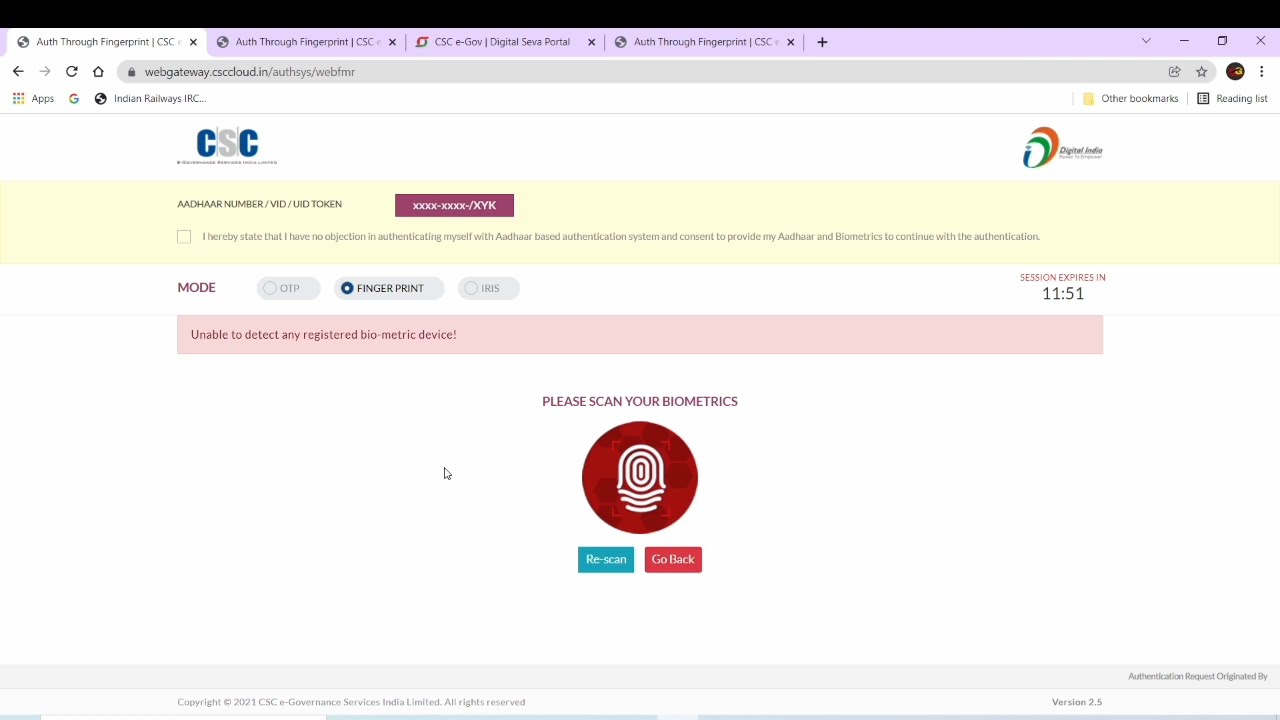Click the MODE label

click(x=196, y=288)
